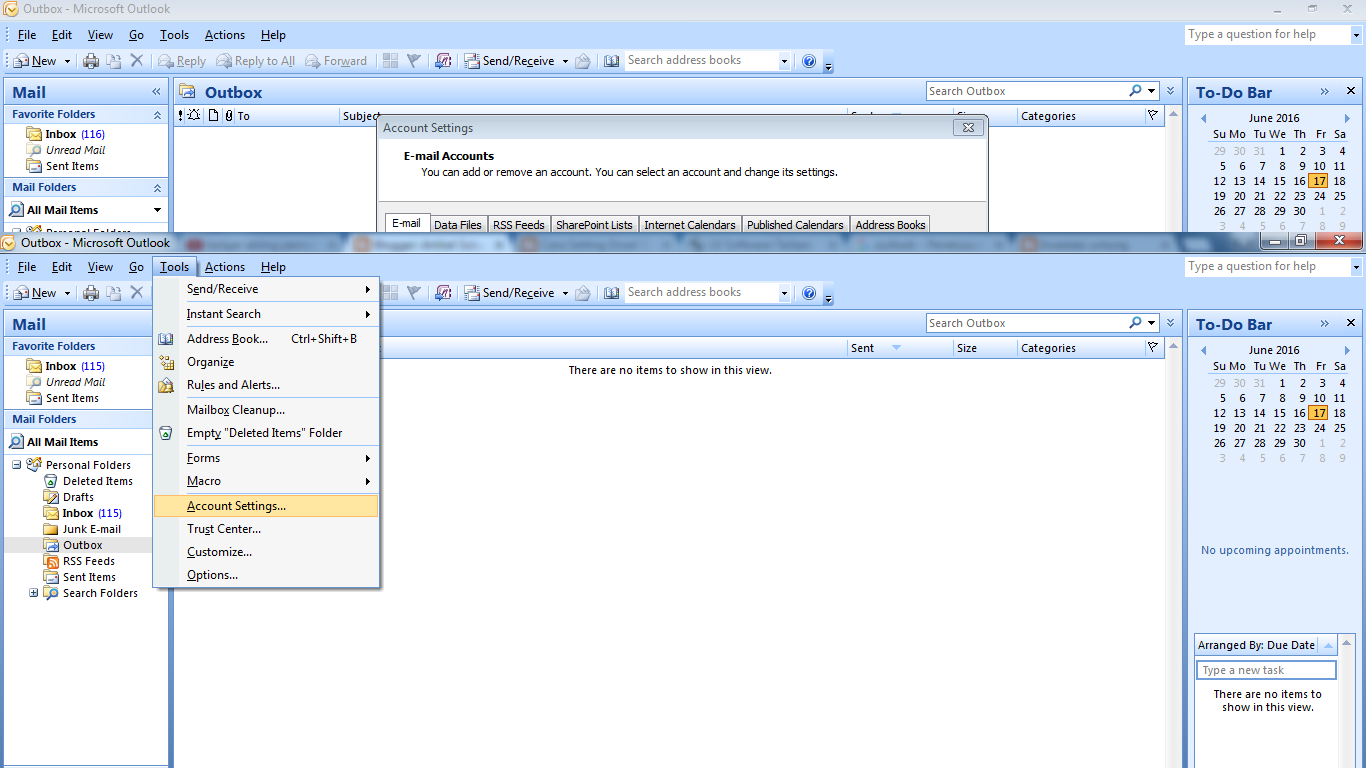
Task: Select Internet Calendars tab in Account Settings
Action: [690, 225]
